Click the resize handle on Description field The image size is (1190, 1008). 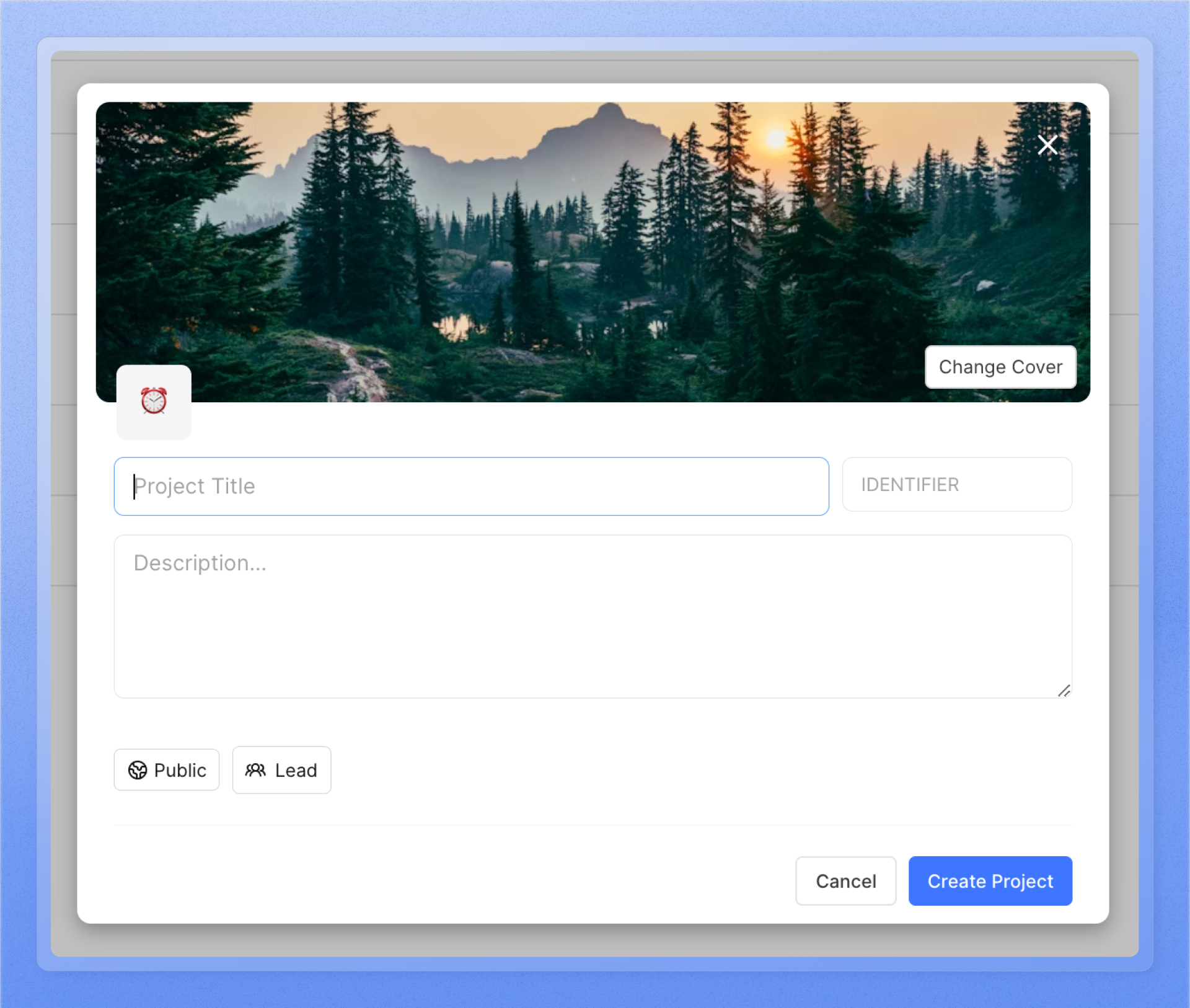point(1064,690)
